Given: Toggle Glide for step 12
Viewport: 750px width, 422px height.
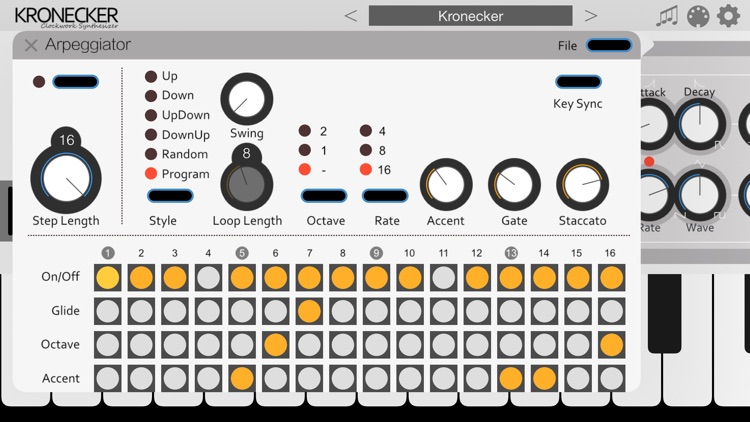Looking at the screenshot, I should pos(477,311).
